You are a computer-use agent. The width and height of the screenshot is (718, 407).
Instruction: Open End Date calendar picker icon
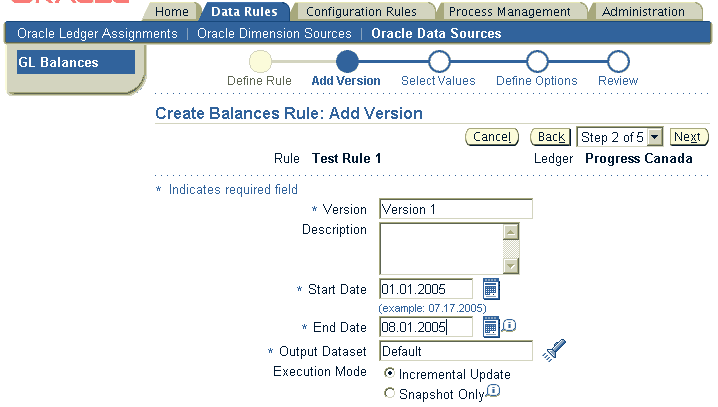click(x=491, y=327)
